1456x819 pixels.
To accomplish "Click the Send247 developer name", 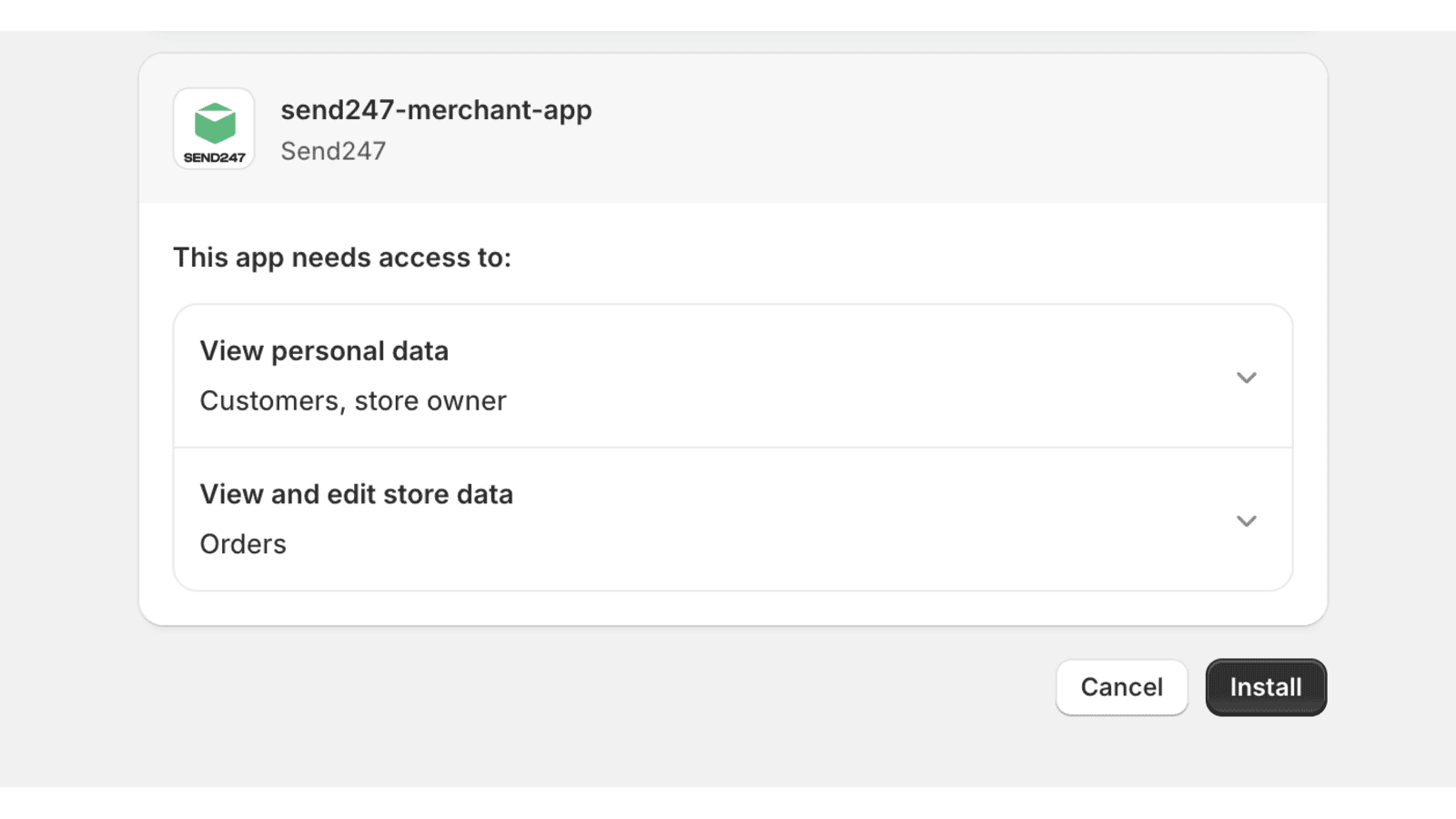I will pyautogui.click(x=333, y=151).
